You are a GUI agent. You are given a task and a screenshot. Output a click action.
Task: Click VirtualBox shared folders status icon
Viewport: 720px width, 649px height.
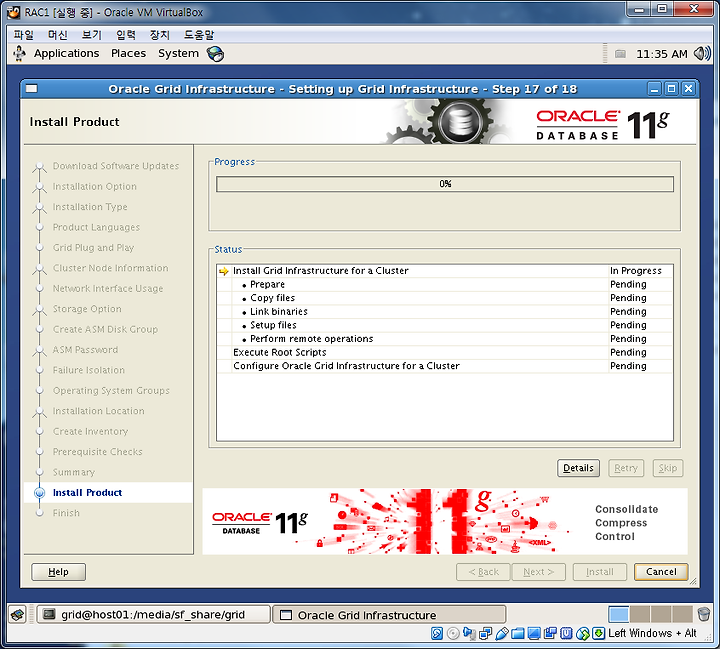(x=518, y=633)
